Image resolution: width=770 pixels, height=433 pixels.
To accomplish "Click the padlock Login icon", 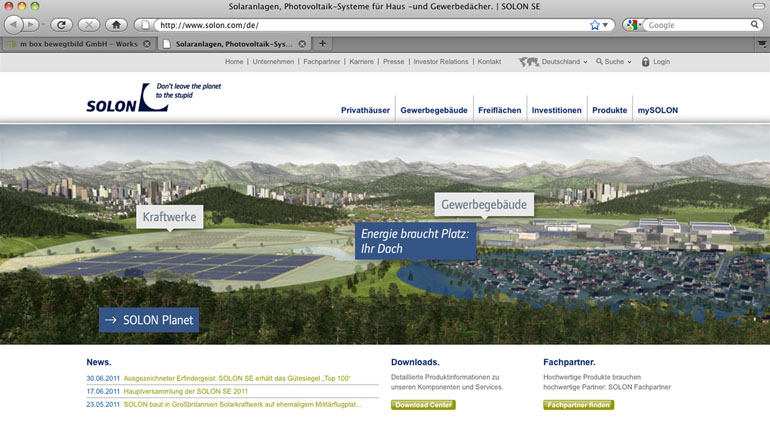I will (x=645, y=62).
